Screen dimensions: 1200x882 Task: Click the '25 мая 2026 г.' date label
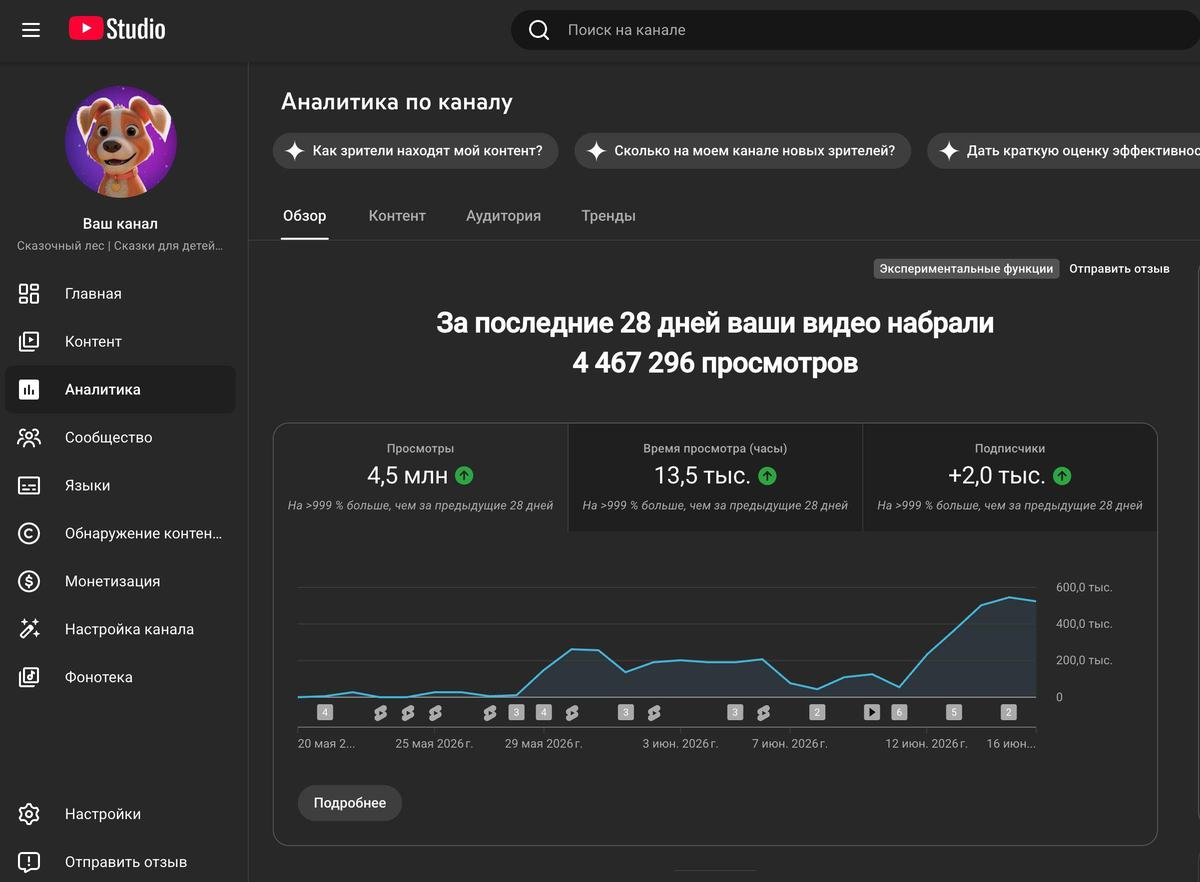(x=434, y=744)
